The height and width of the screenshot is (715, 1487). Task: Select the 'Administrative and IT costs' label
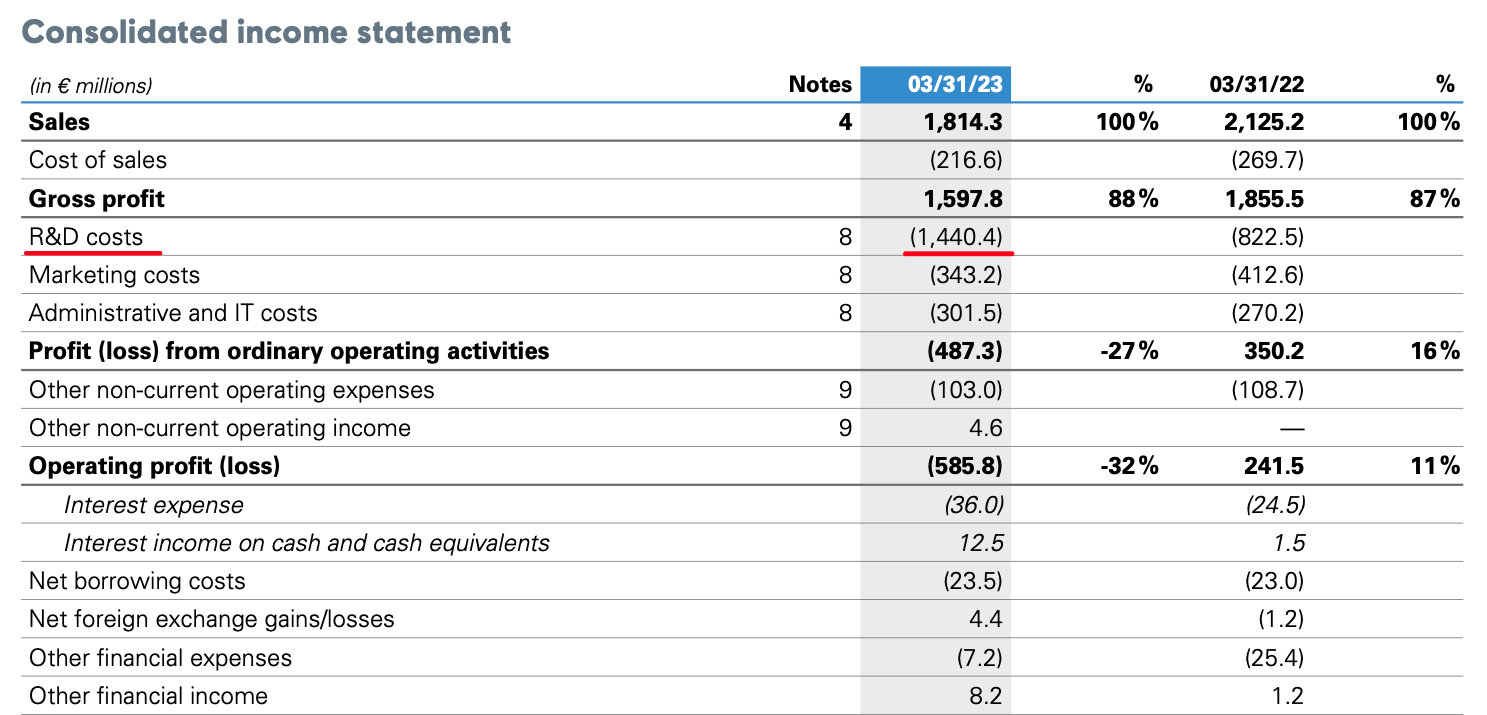click(x=173, y=313)
